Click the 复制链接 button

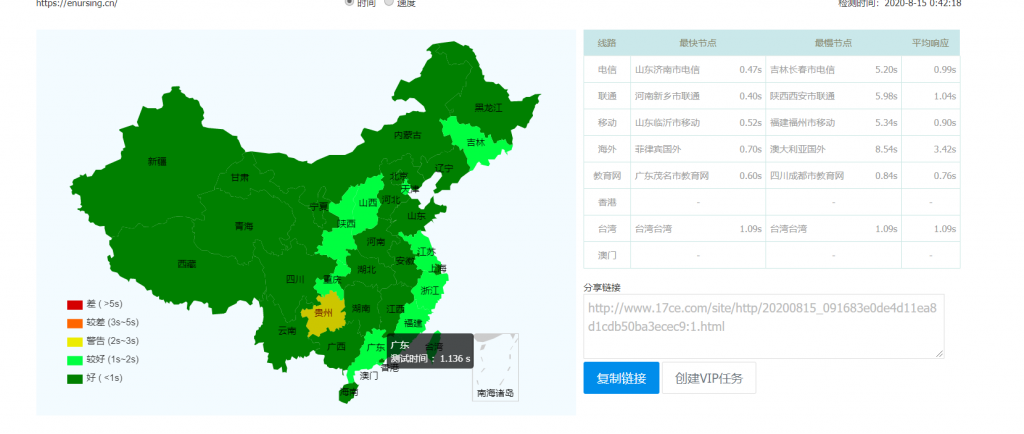[621, 379]
